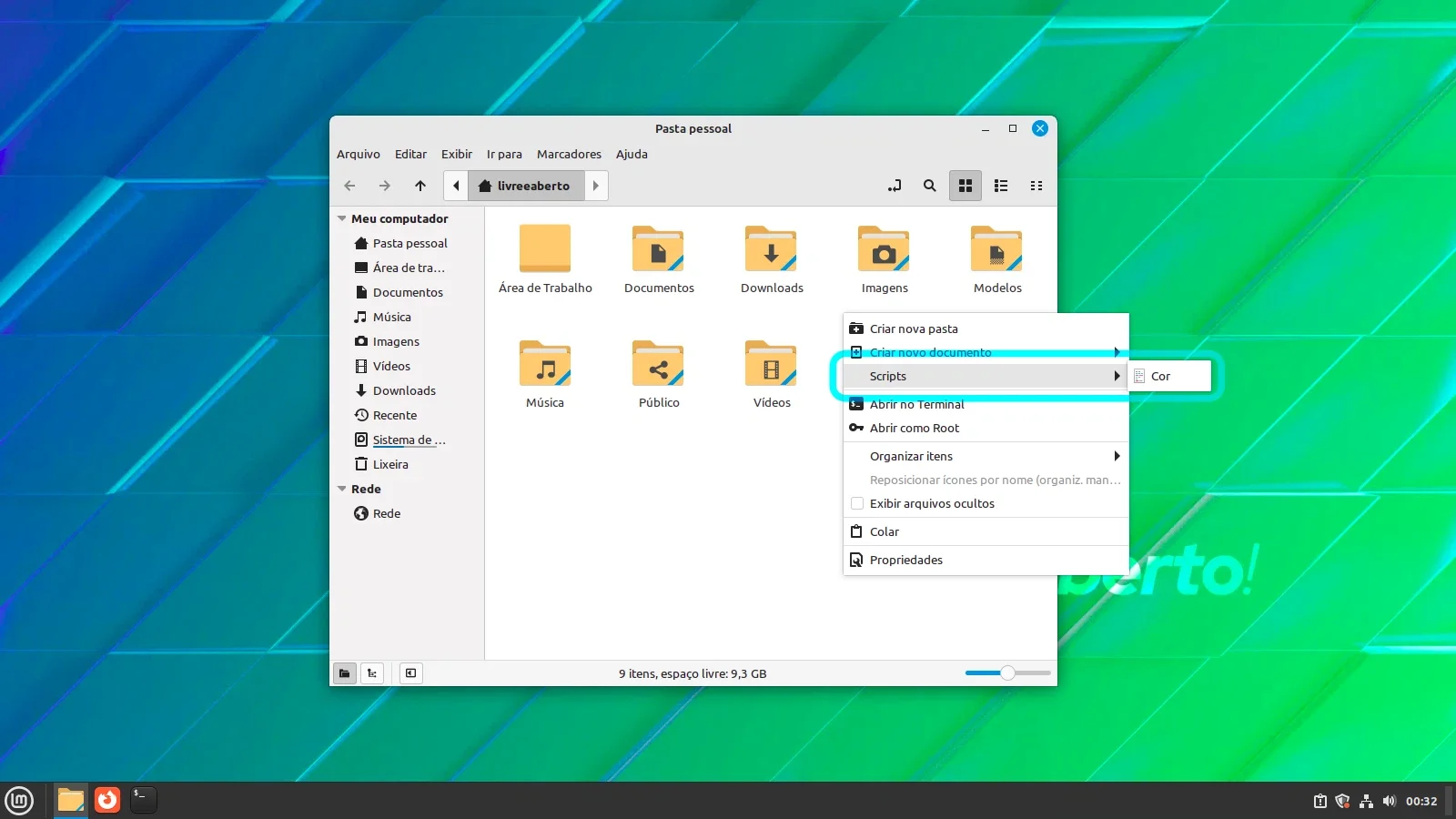Switch to list view

click(x=1001, y=186)
